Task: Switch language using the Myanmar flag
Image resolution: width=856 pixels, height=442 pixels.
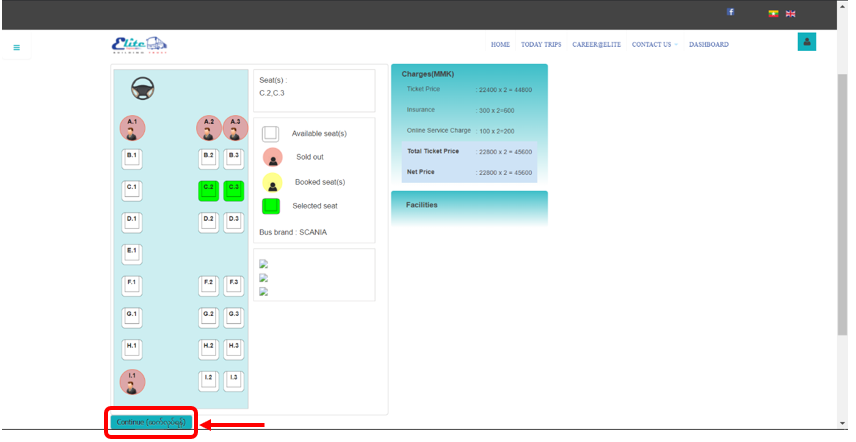Action: click(x=773, y=13)
